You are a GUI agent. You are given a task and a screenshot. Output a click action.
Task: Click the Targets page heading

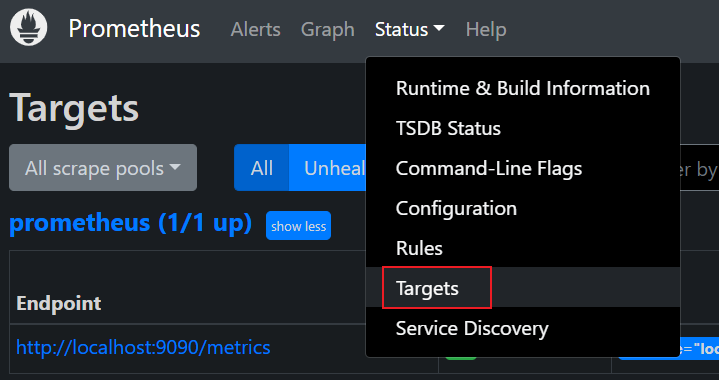click(74, 108)
